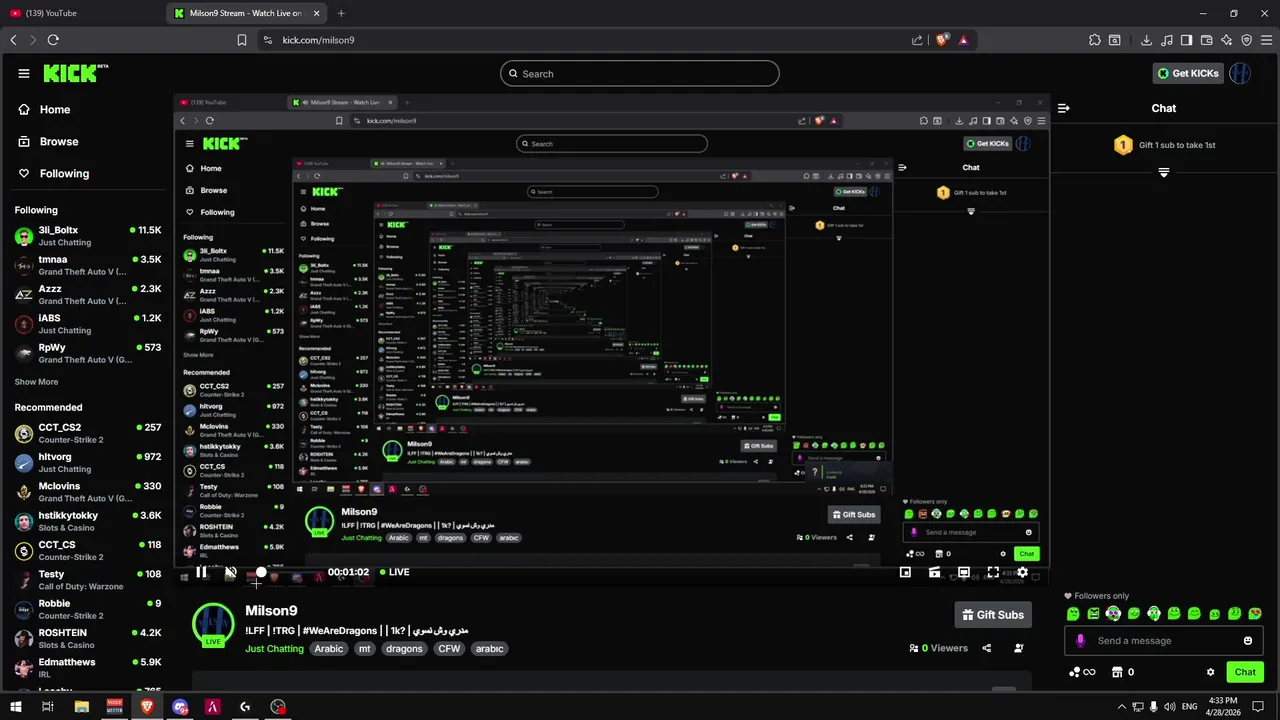Toggle the browser sidebar panel icon
The height and width of the screenshot is (720, 1280).
pyautogui.click(x=1186, y=40)
